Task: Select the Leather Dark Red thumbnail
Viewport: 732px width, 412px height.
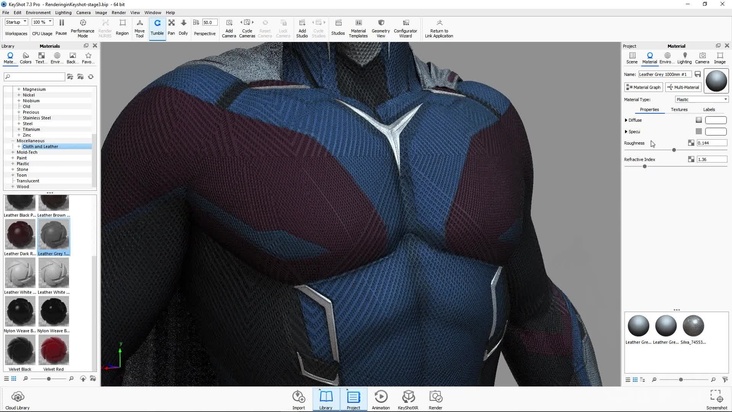Action: coord(20,235)
